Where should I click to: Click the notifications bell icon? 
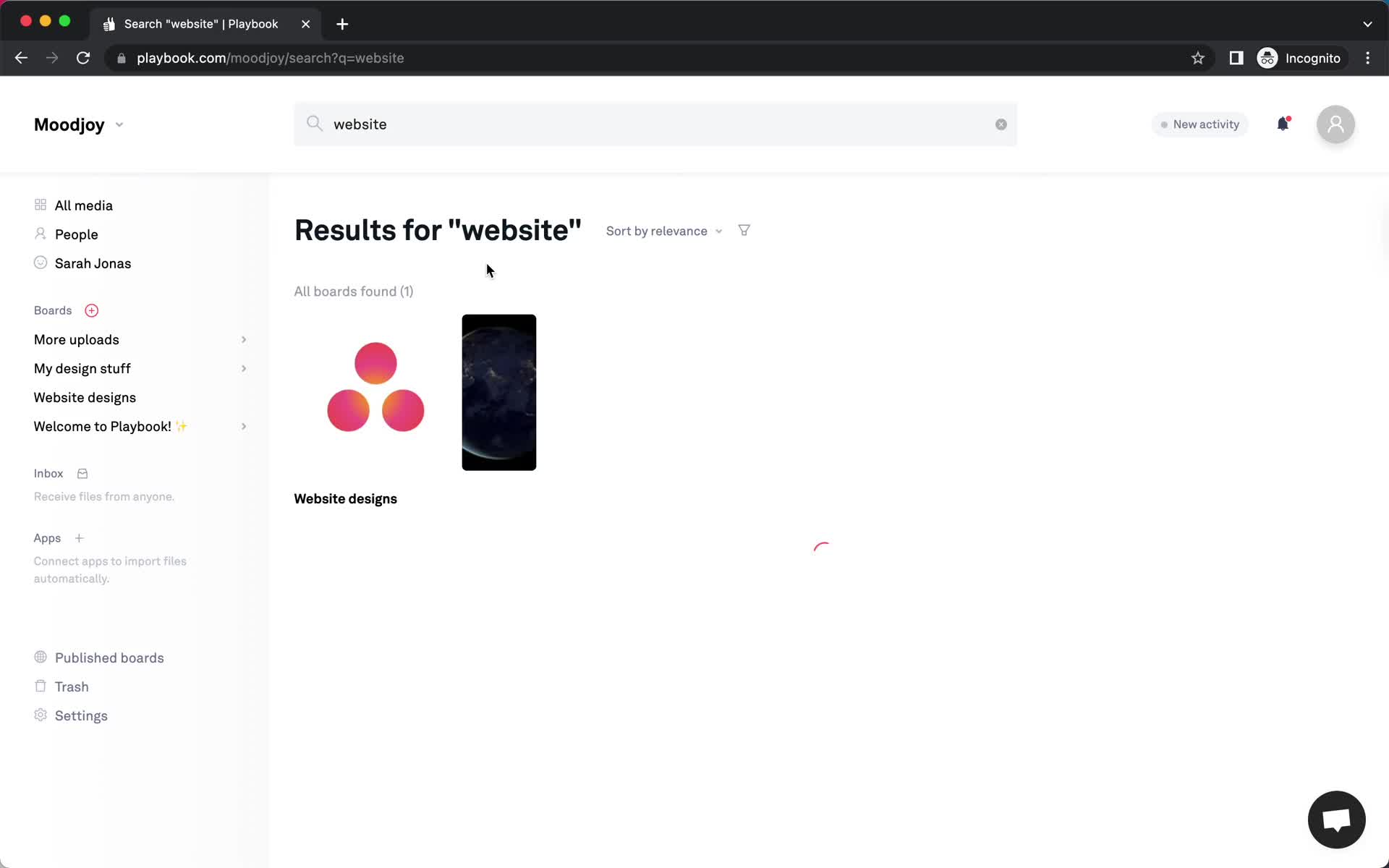(x=1282, y=124)
